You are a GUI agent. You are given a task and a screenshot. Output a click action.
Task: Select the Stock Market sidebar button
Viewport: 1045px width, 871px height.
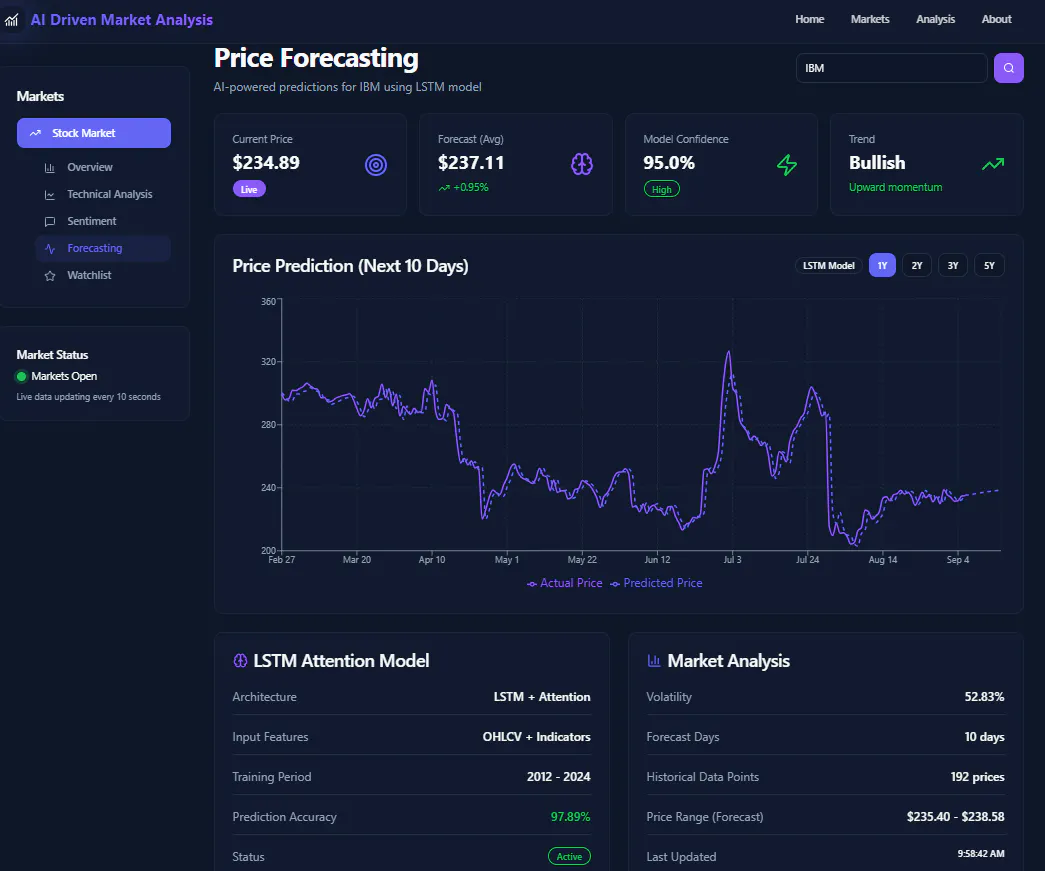[x=94, y=133]
